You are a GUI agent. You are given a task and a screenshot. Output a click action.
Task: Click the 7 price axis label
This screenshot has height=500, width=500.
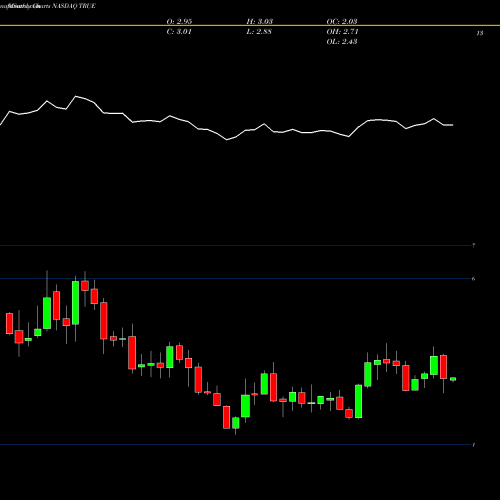point(474,246)
